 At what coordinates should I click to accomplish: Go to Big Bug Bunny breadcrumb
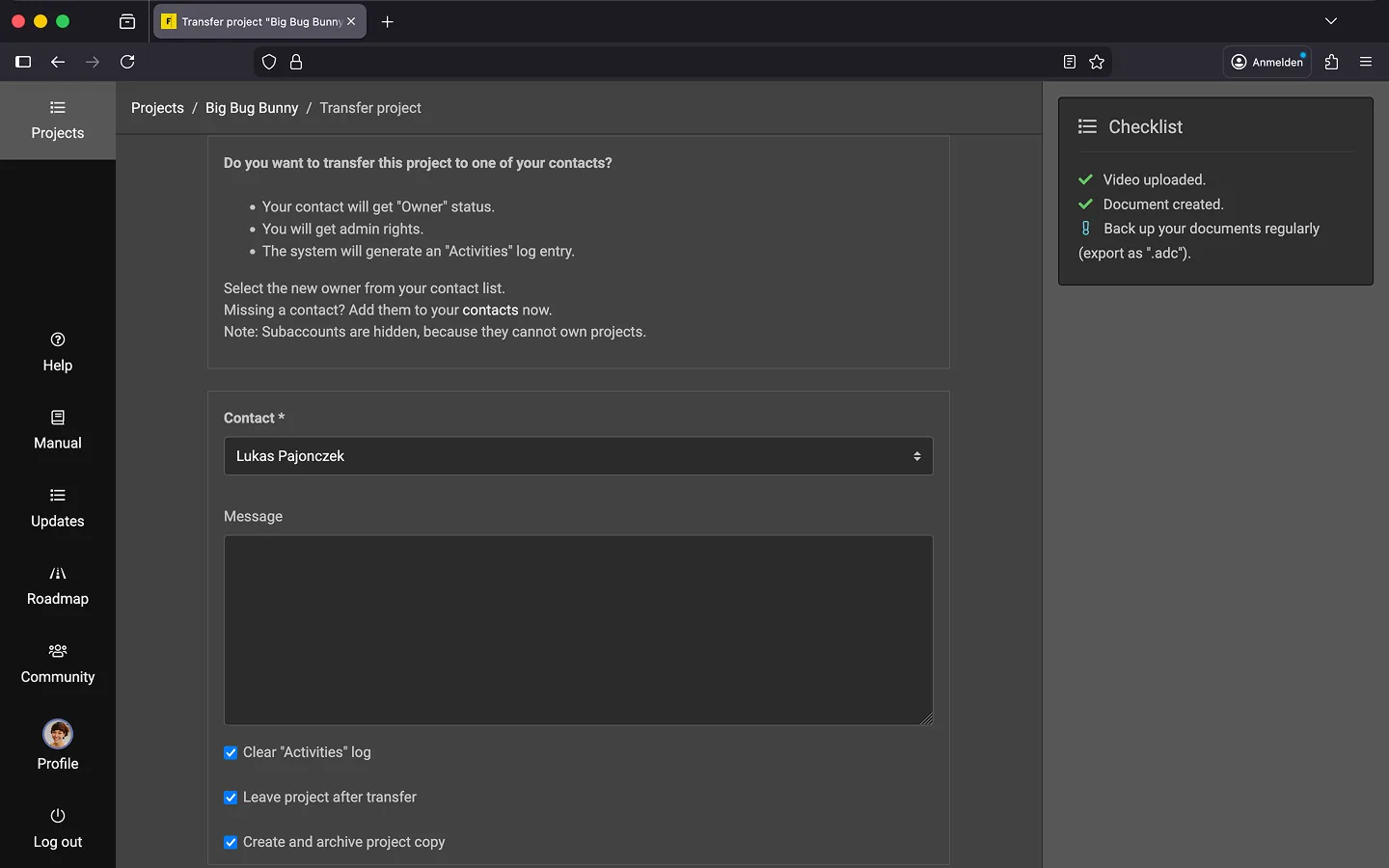click(252, 108)
